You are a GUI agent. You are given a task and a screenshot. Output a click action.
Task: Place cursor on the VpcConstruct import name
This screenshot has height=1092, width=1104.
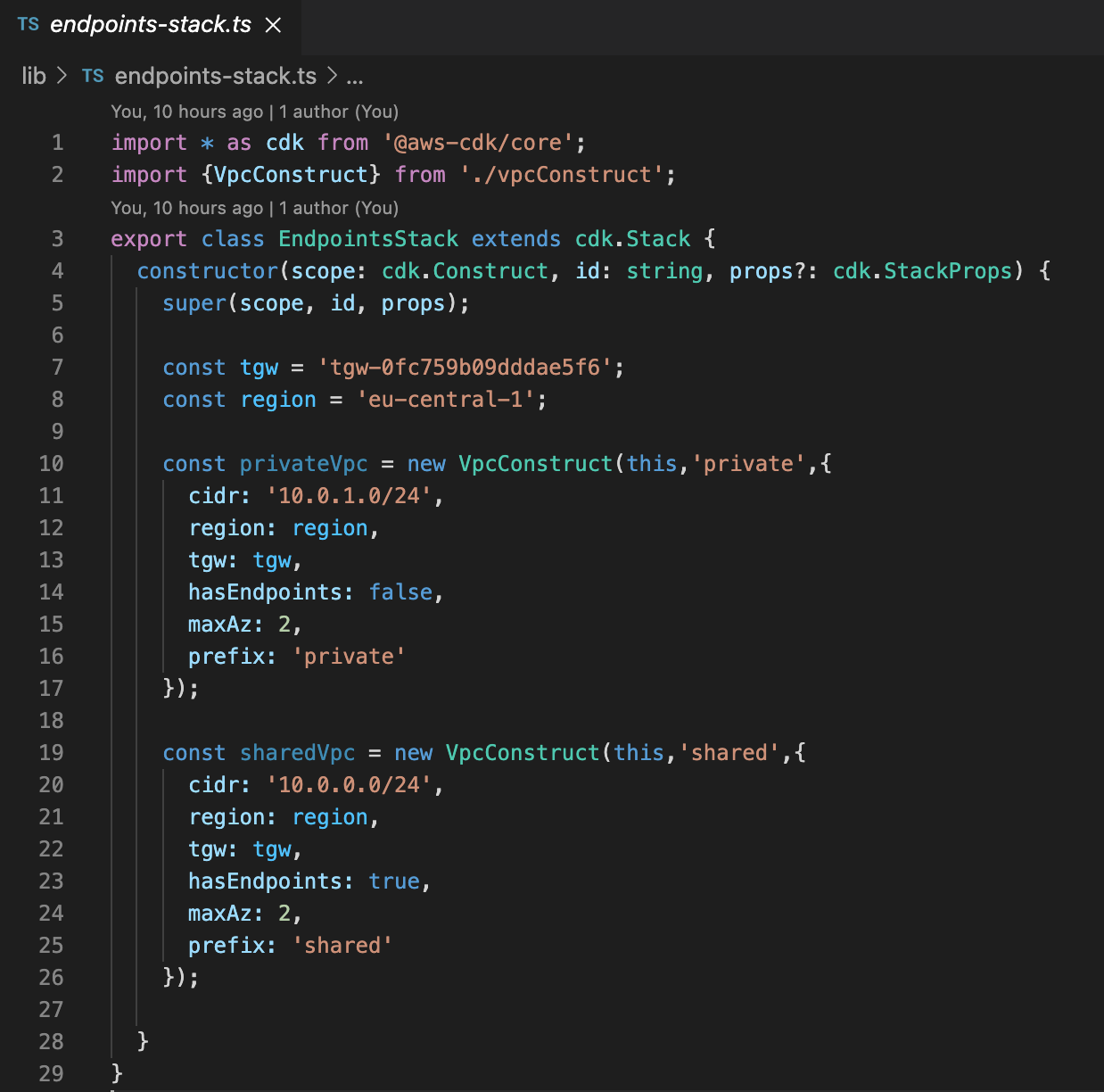291,174
